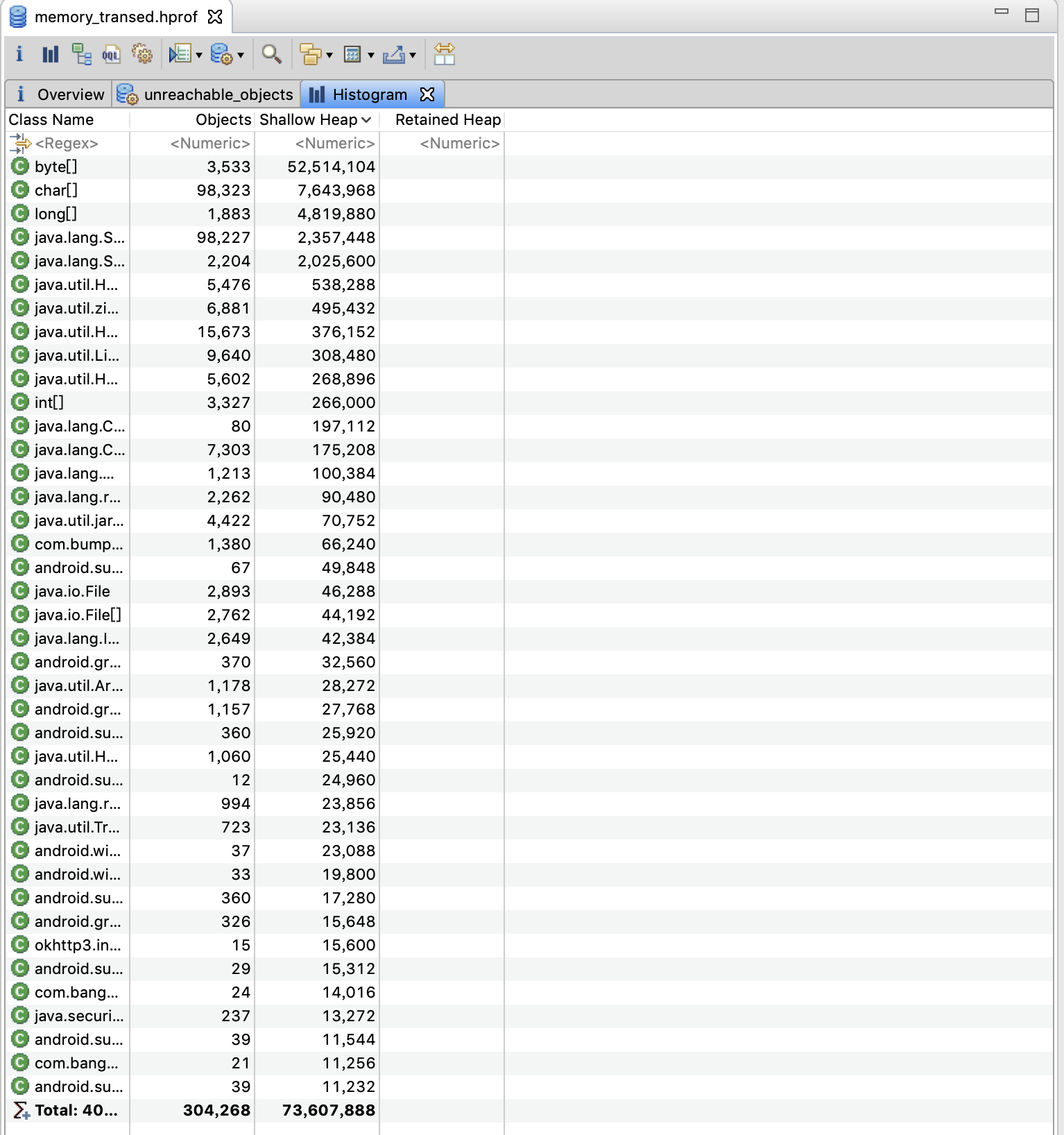Switch to the unreachable_objects tab

tap(206, 94)
